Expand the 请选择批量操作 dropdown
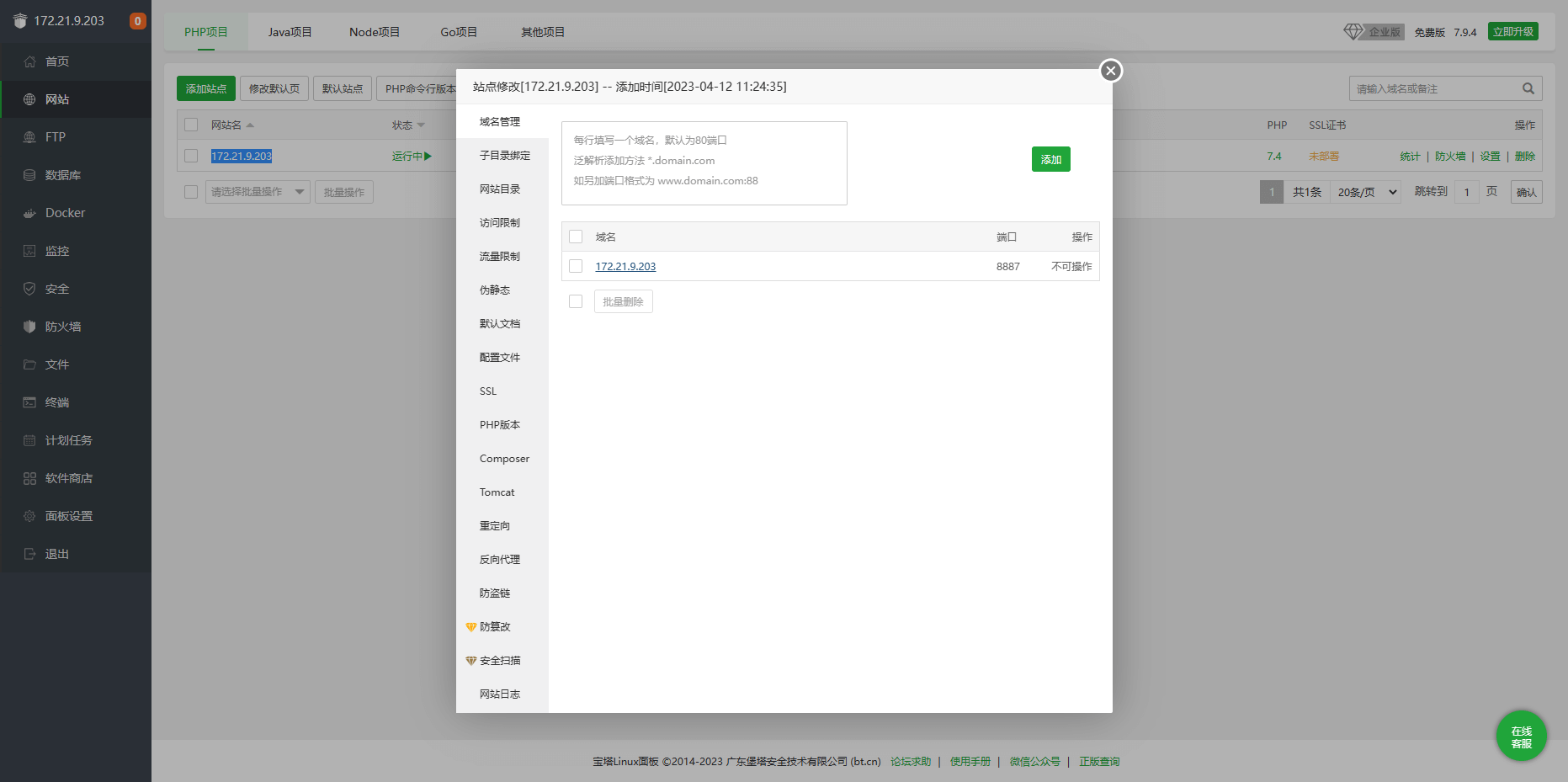Screen dimensions: 1568x782 258,191
